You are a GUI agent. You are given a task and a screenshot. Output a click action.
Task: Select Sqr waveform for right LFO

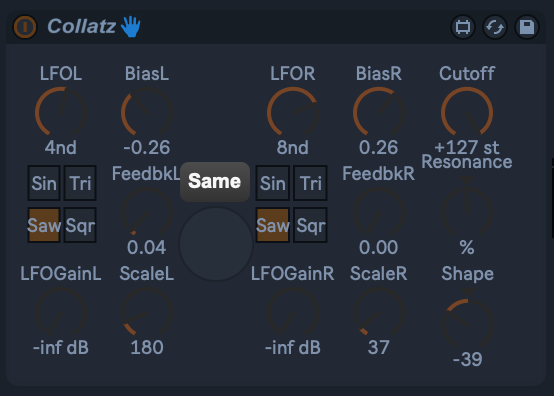click(x=311, y=225)
